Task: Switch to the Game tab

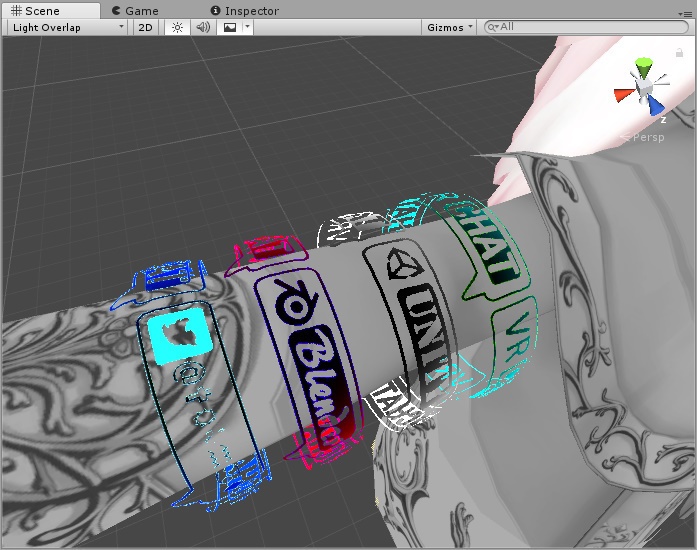Action: 135,11
